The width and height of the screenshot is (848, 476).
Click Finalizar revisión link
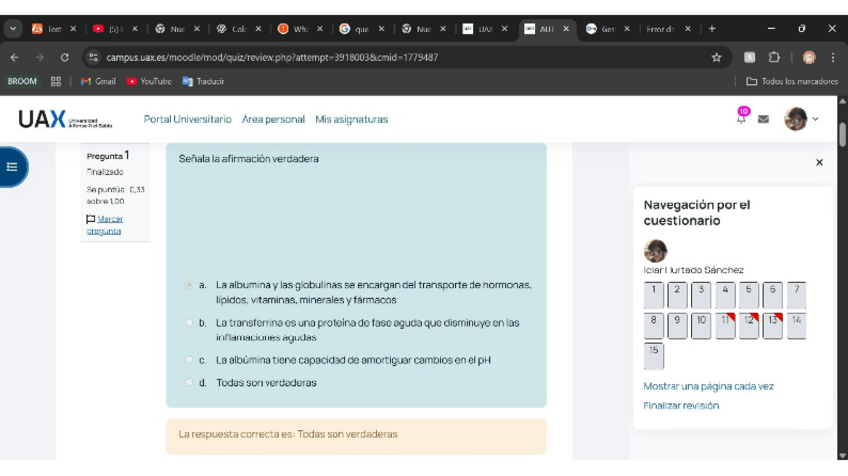[x=680, y=405]
